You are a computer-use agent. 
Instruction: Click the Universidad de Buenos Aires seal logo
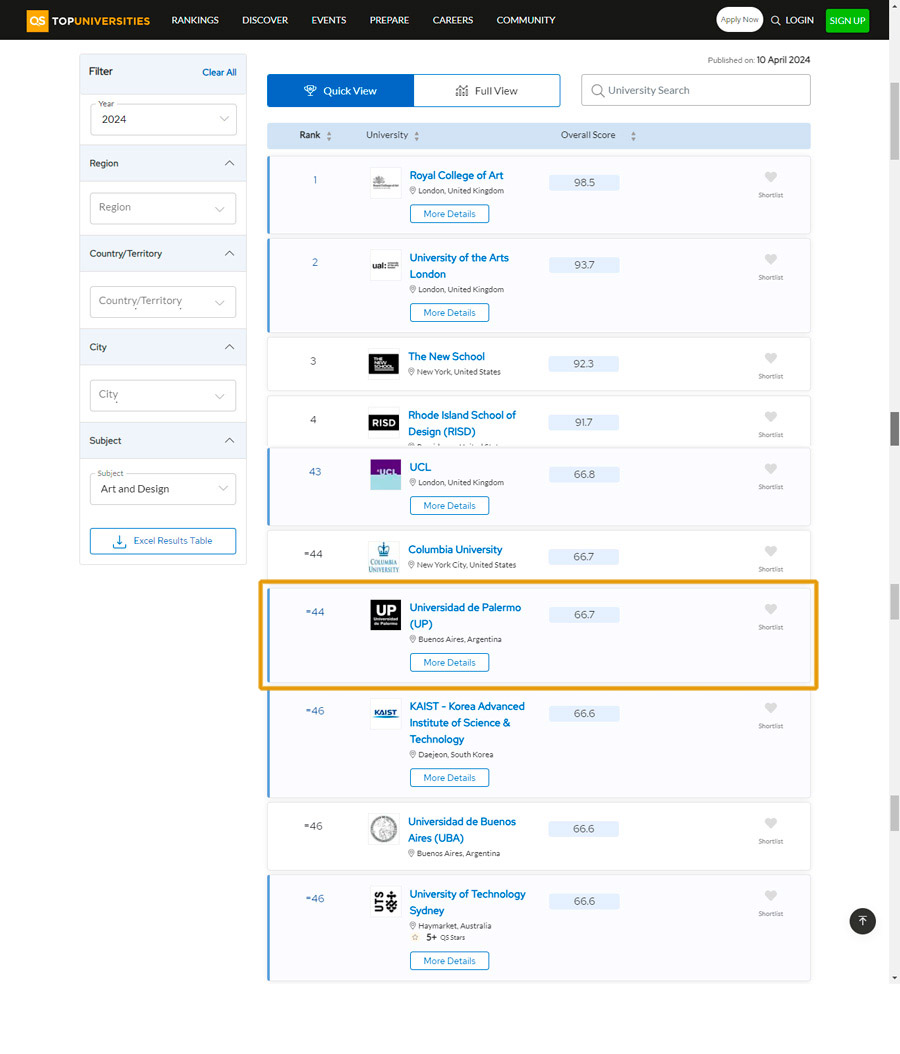(x=384, y=829)
